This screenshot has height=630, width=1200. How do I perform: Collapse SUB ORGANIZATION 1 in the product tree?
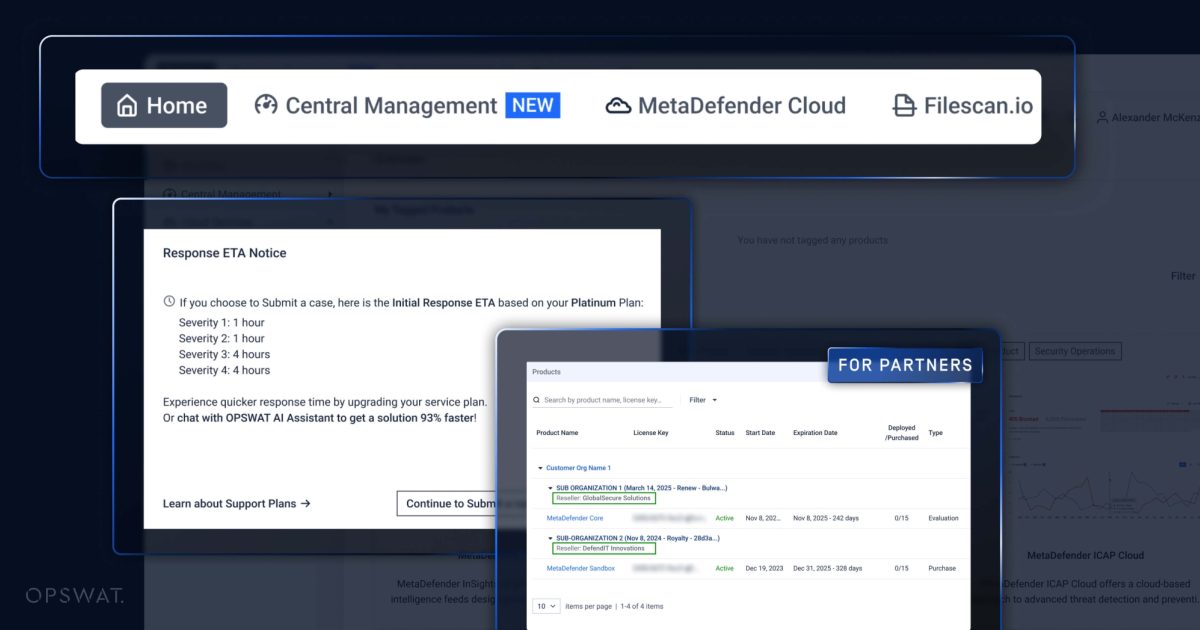click(x=549, y=488)
